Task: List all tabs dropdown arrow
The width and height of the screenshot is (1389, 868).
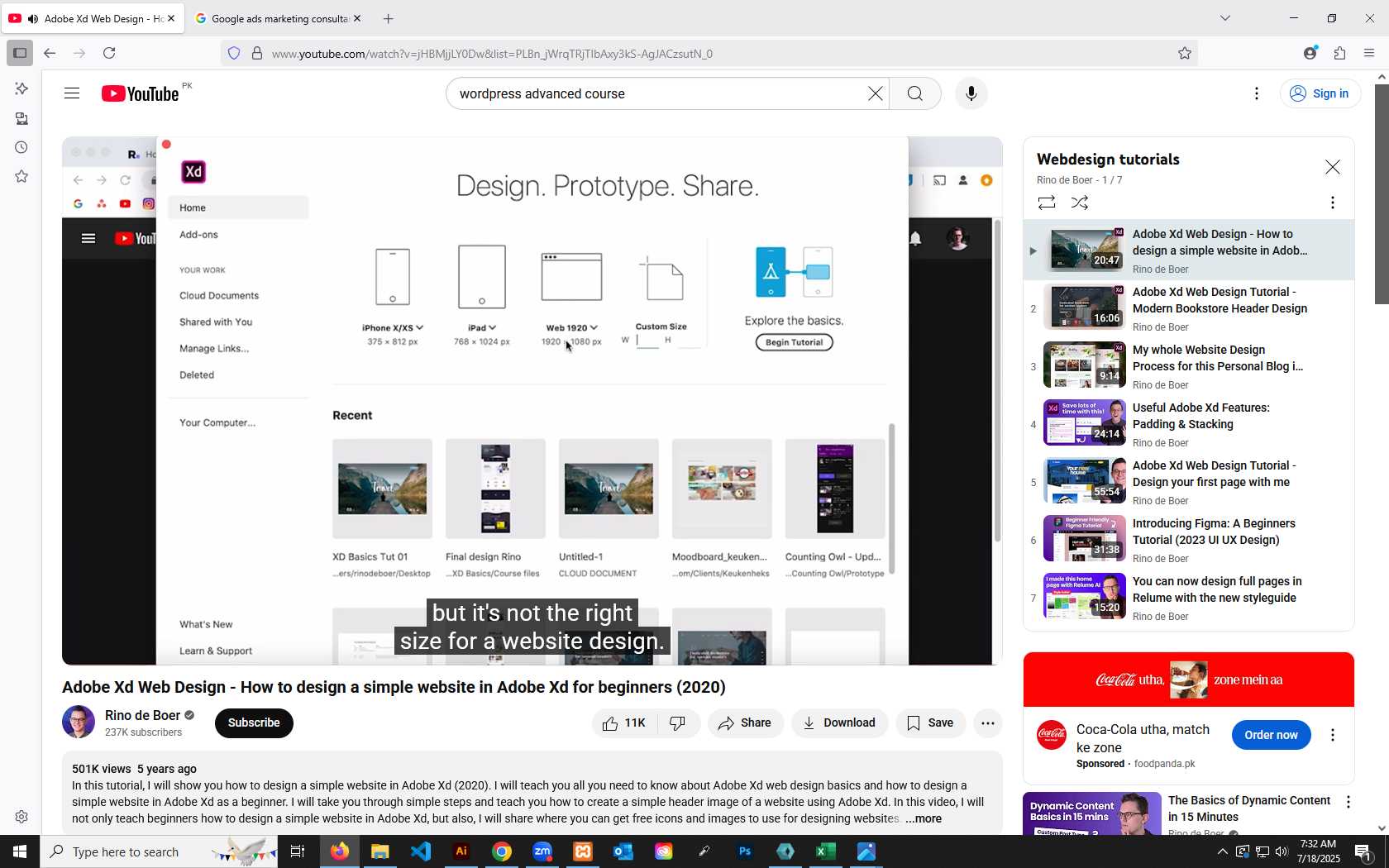Action: tap(1225, 18)
